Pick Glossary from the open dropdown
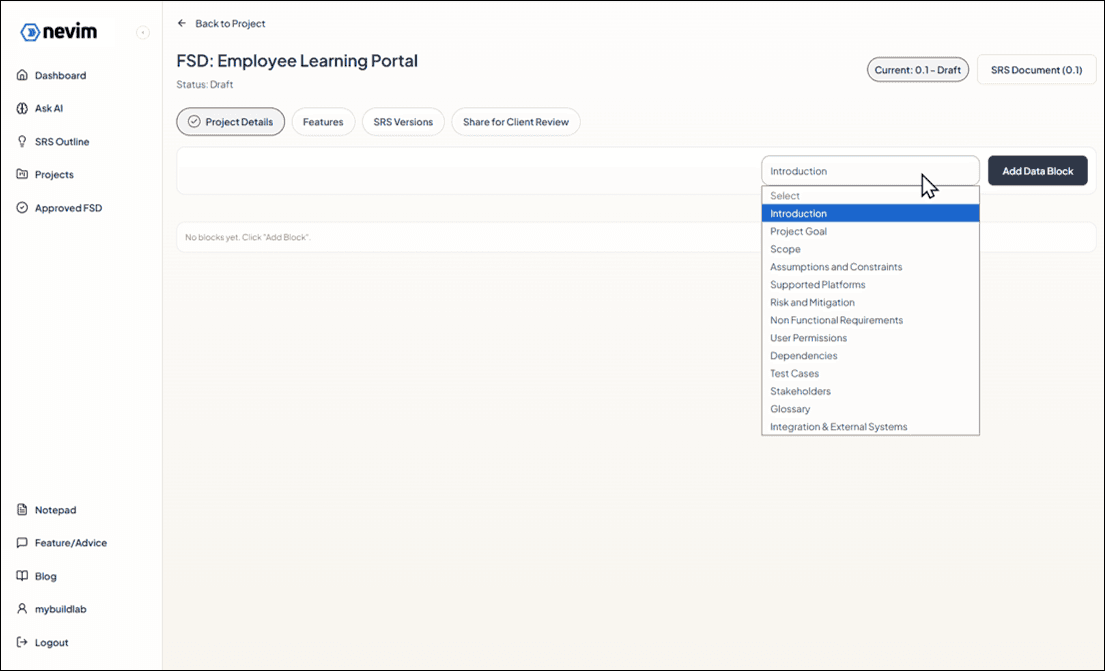1105x671 pixels. click(789, 408)
